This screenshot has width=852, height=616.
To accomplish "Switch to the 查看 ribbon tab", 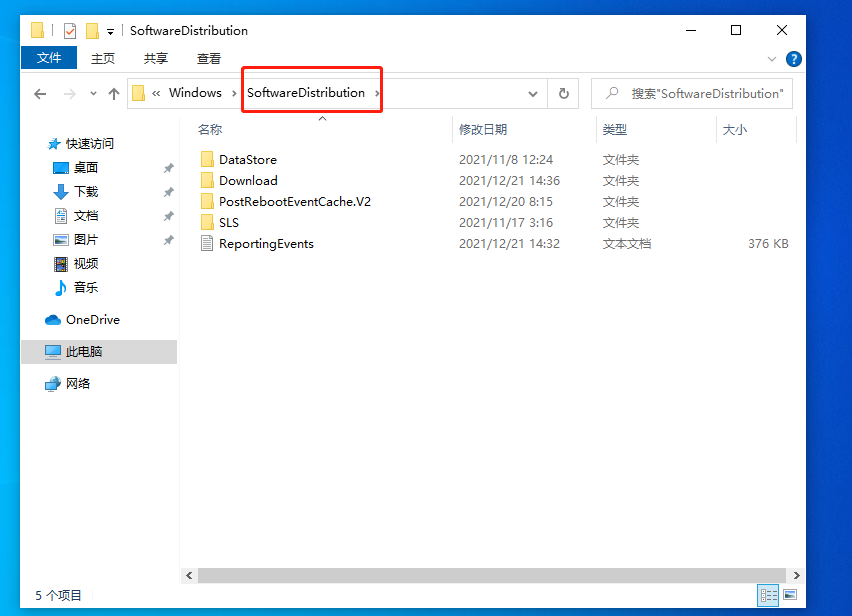I will [x=207, y=58].
